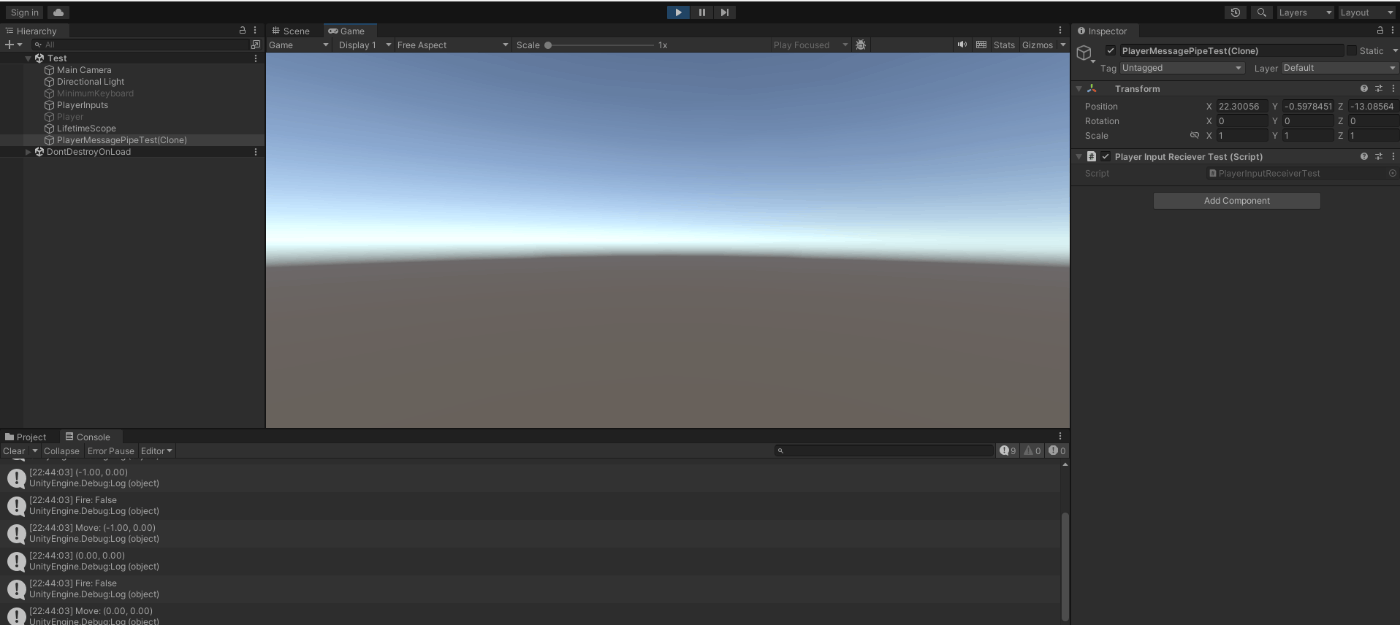The width and height of the screenshot is (1400, 625).
Task: Enable the Static checkbox
Action: pos(1352,51)
